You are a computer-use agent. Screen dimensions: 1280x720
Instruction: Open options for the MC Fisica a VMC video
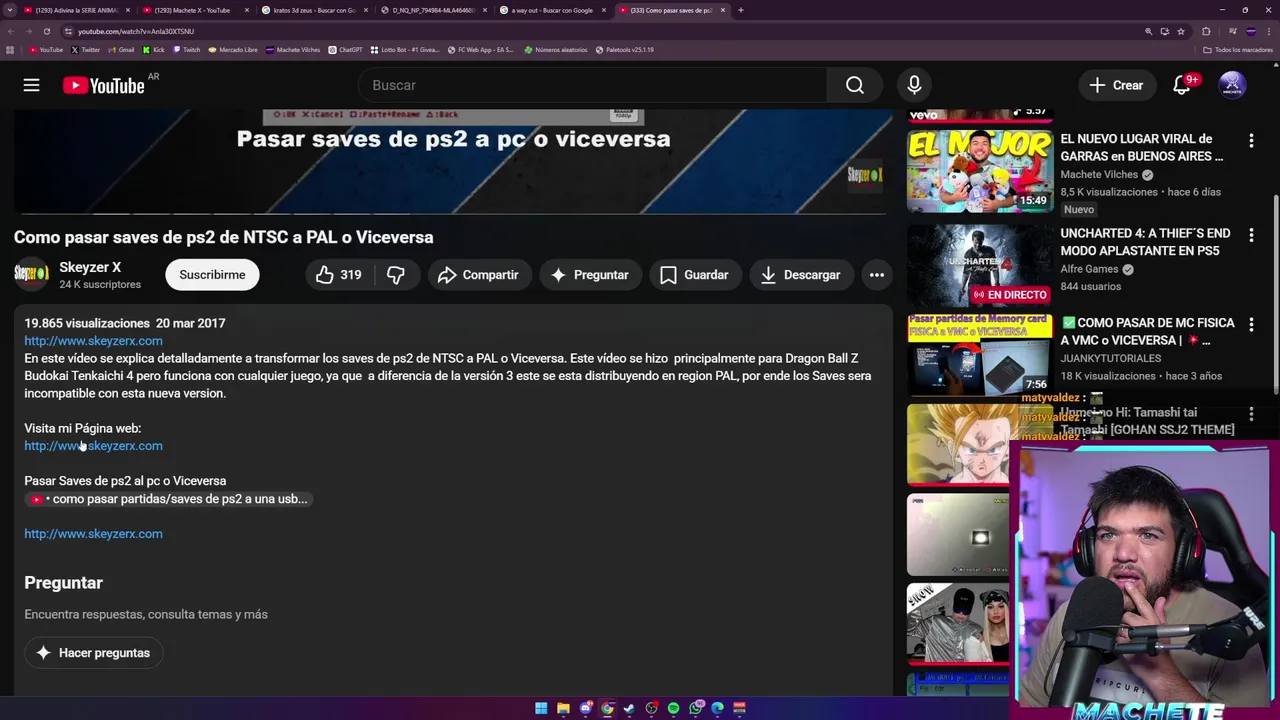click(1251, 326)
